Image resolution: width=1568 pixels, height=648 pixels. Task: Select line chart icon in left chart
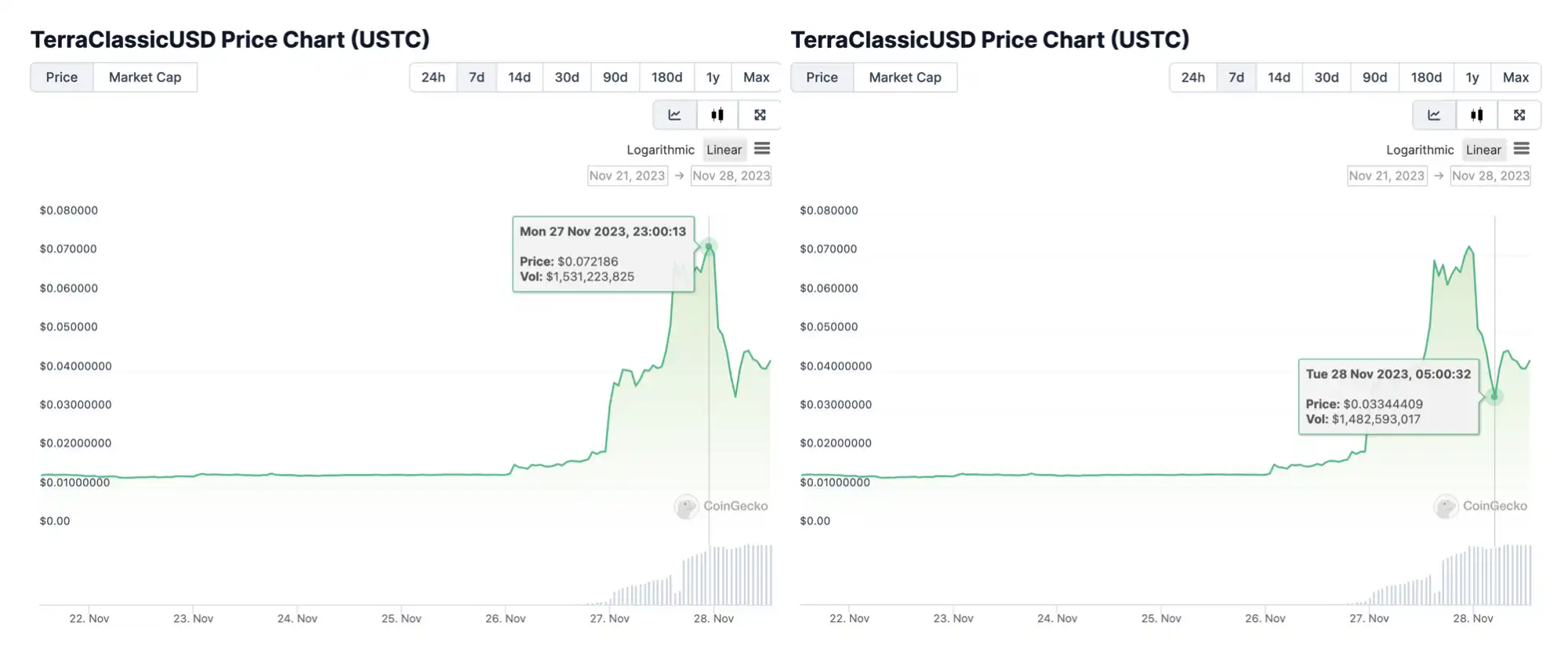click(674, 115)
